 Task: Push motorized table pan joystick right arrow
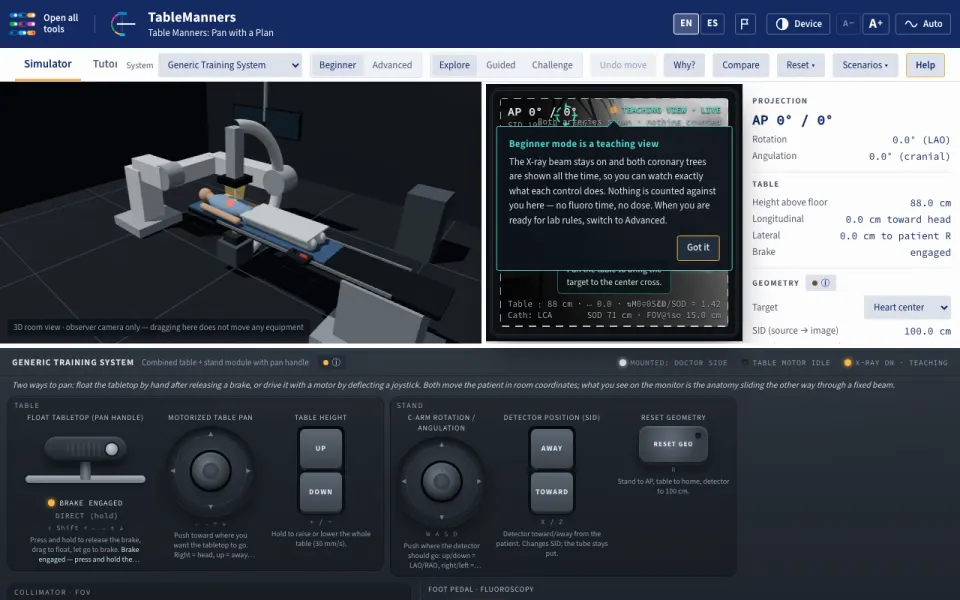click(x=248, y=471)
